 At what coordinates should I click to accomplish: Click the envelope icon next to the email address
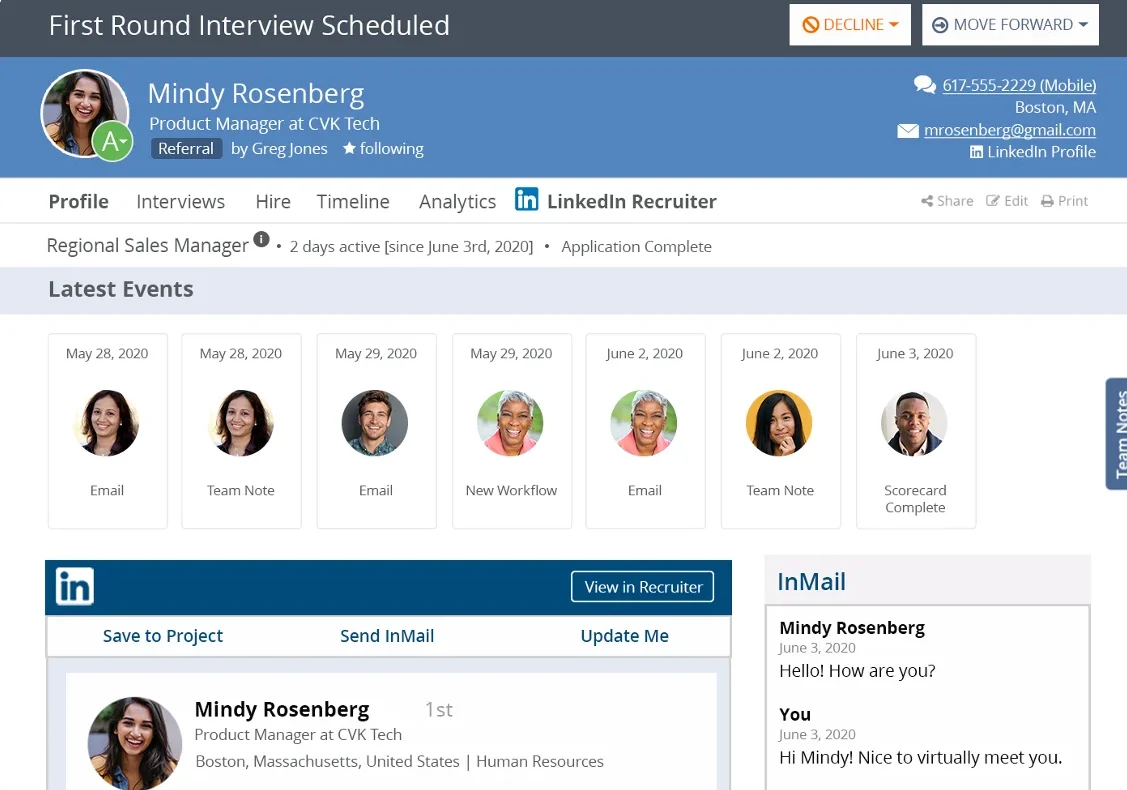point(908,130)
